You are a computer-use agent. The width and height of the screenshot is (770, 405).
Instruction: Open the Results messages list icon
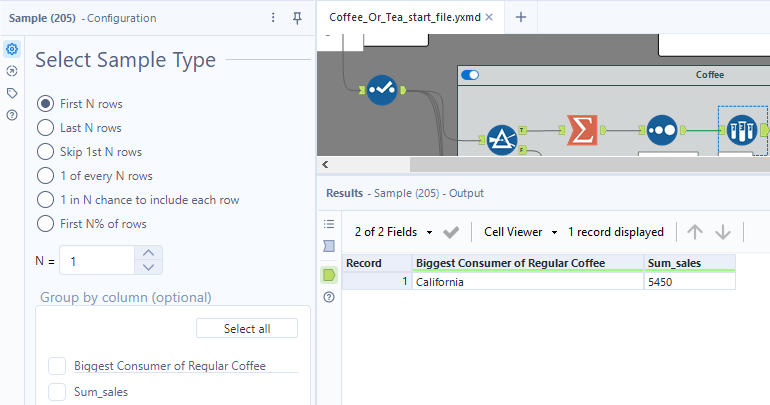(x=329, y=224)
